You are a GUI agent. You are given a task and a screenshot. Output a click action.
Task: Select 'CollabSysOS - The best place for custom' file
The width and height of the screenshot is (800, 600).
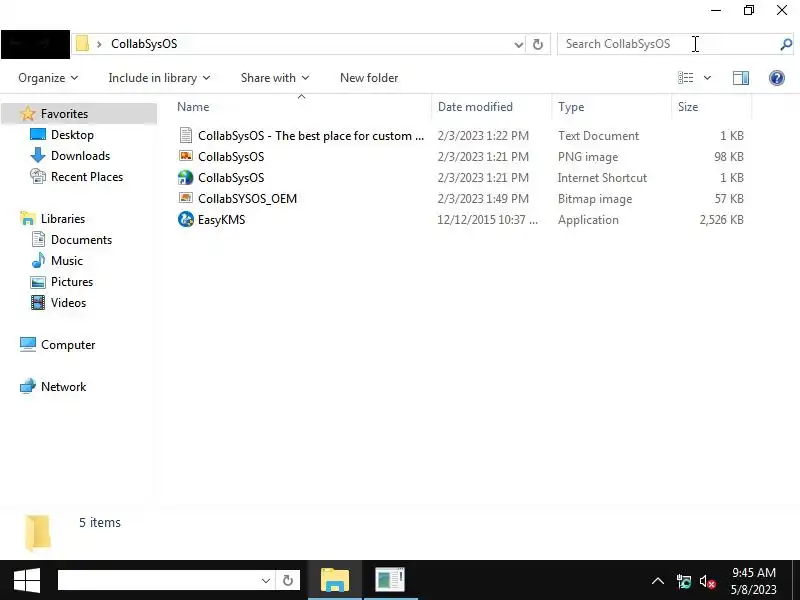click(x=311, y=136)
